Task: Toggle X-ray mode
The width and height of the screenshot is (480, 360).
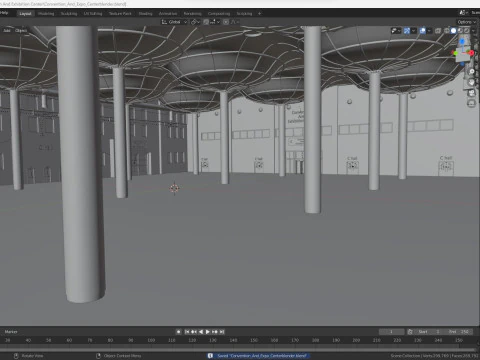Action: click(x=438, y=30)
